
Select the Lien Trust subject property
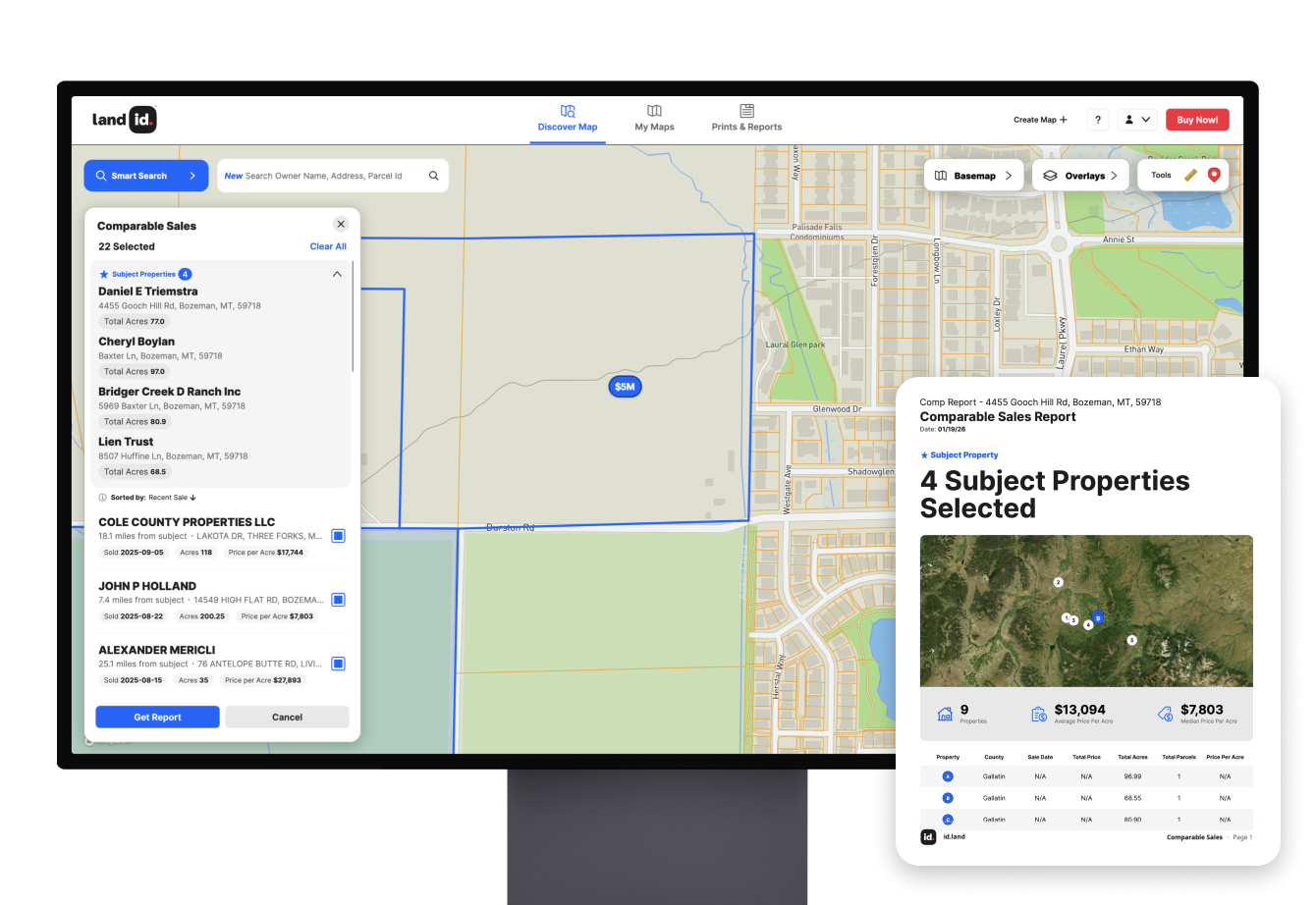click(220, 456)
